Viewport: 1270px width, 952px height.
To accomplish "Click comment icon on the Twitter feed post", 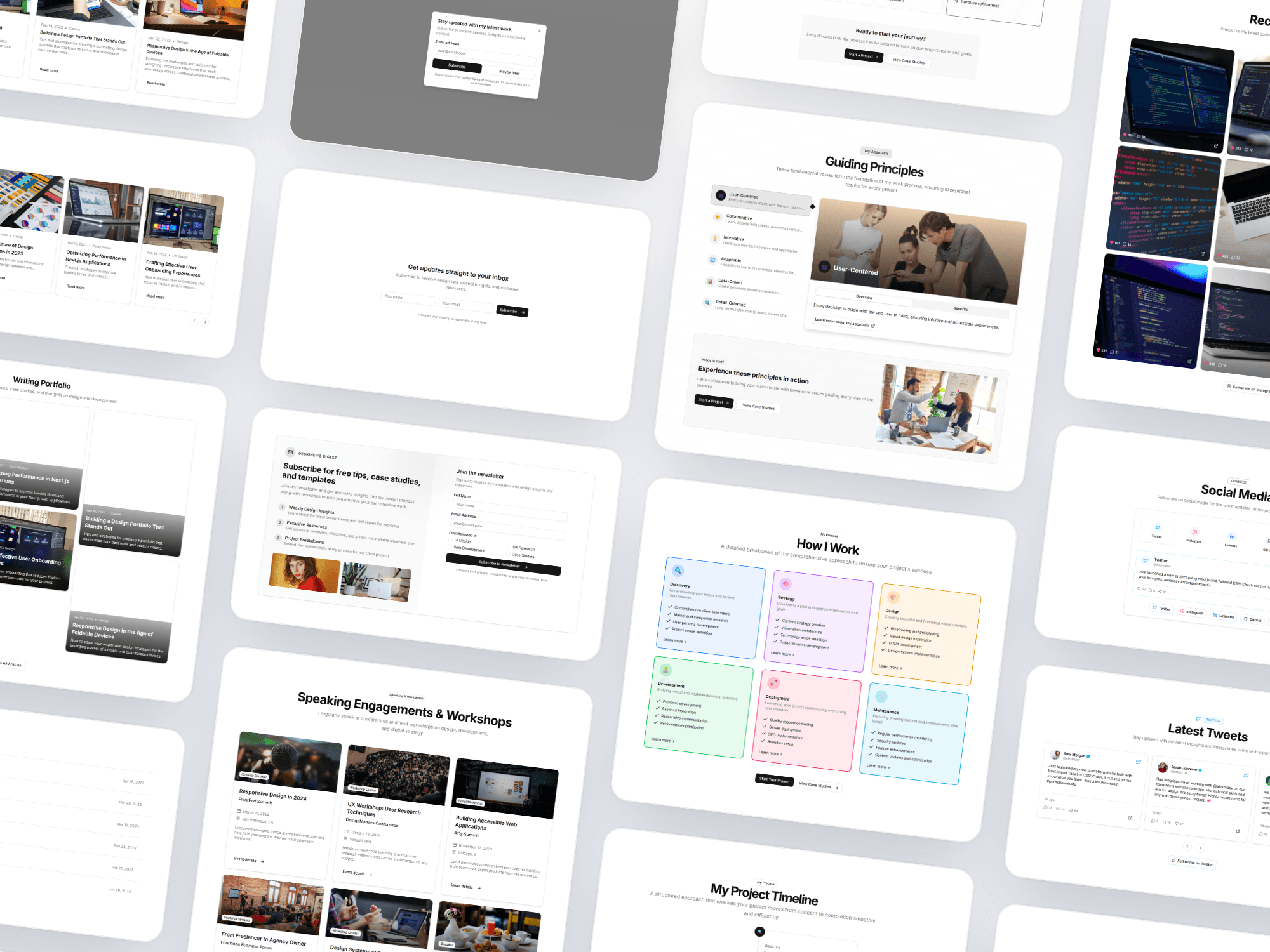I will click(1151, 590).
